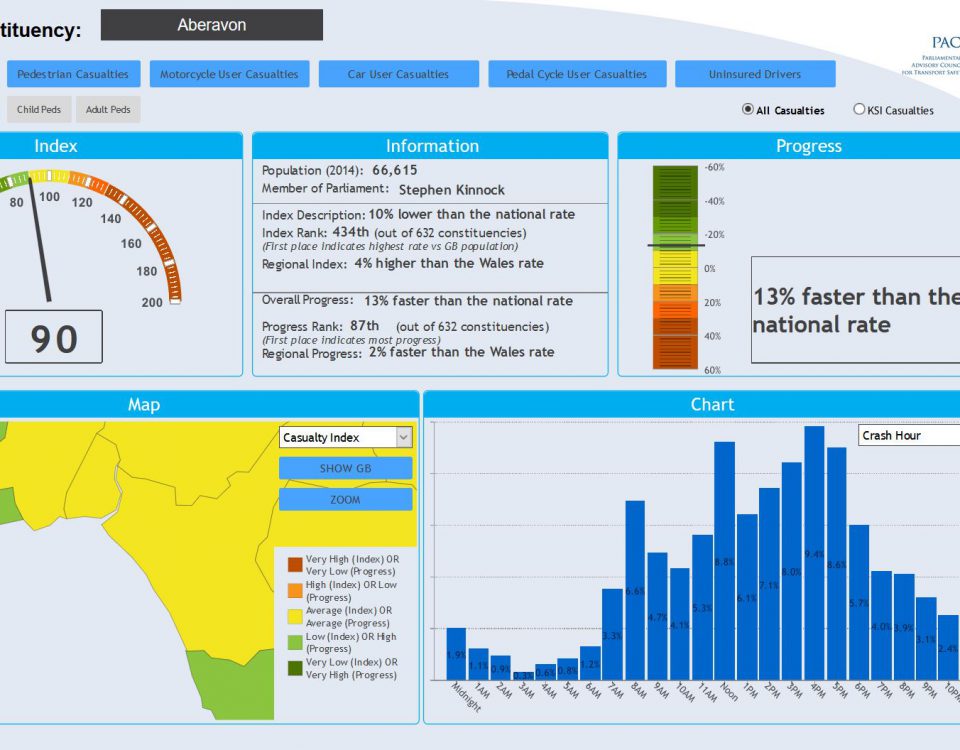960x750 pixels.
Task: Click the PACTS logo
Action: 931,55
